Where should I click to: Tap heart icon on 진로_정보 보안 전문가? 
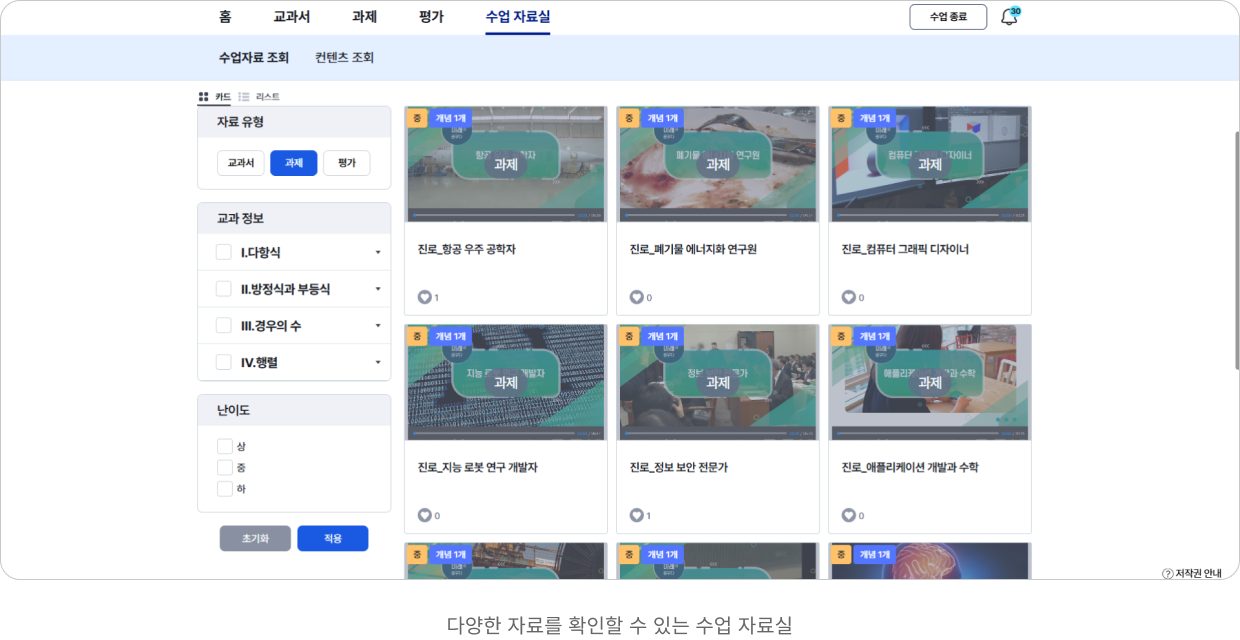tap(636, 515)
